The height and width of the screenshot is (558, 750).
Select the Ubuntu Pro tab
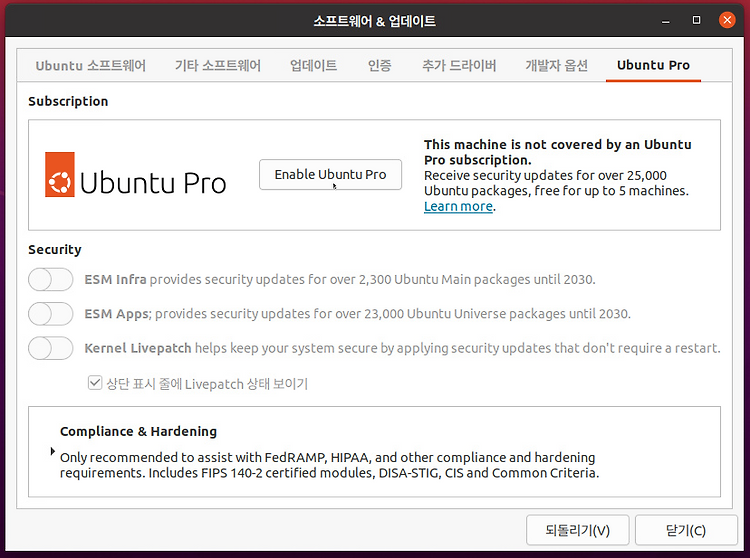tap(653, 66)
